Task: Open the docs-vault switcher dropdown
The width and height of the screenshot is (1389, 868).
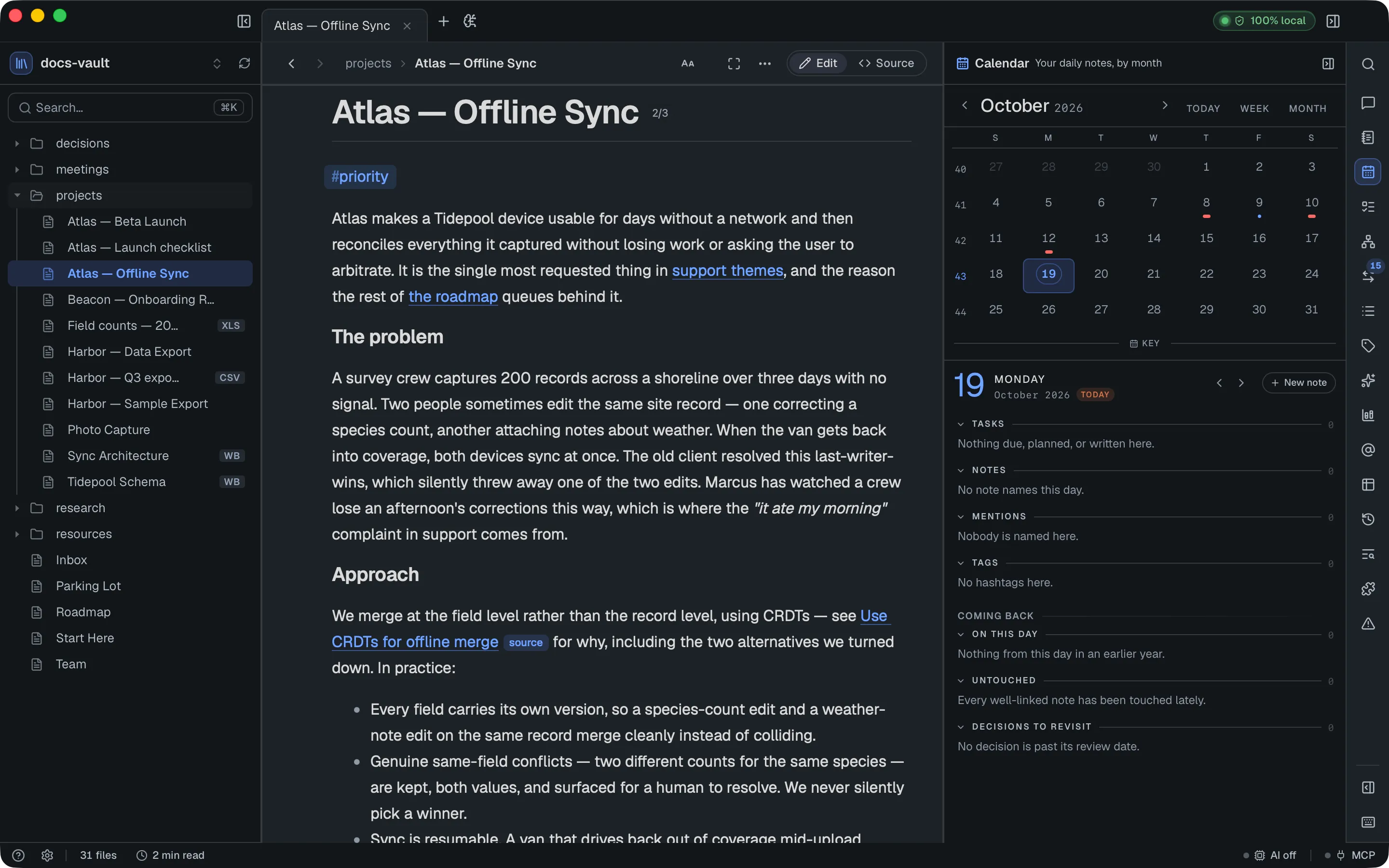Action: (217, 63)
